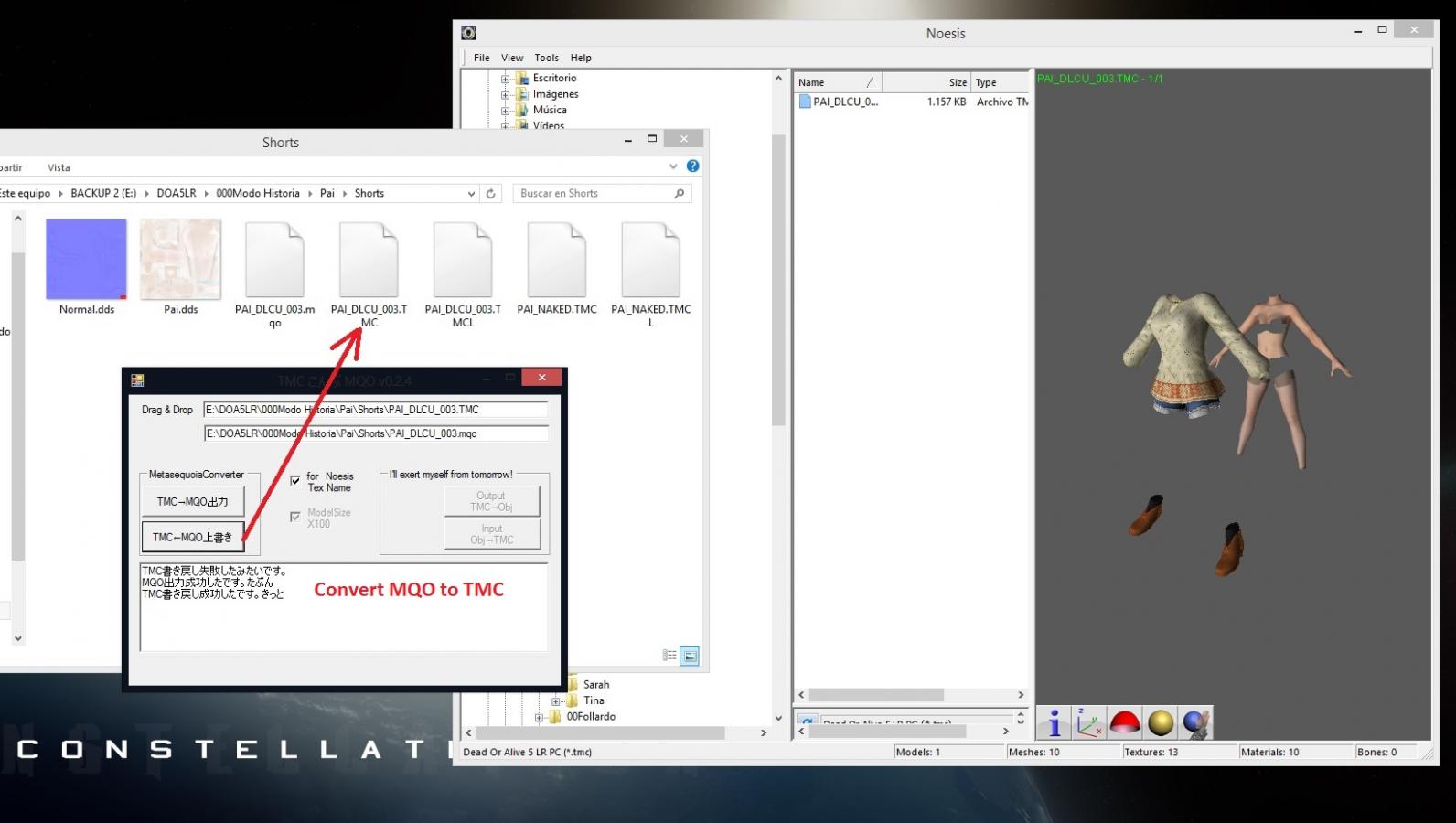Open the View menu in Noesis

512,58
